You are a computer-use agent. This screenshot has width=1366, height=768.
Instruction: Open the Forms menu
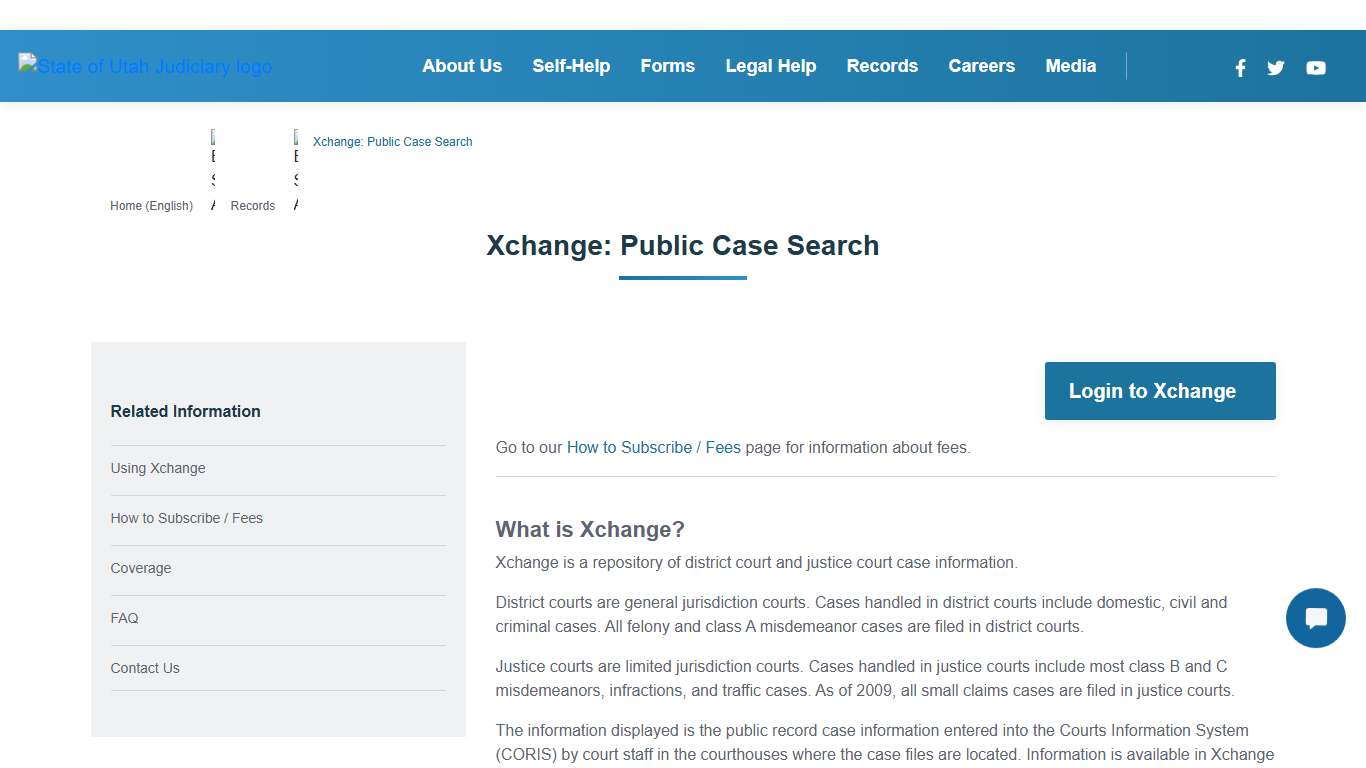(667, 66)
